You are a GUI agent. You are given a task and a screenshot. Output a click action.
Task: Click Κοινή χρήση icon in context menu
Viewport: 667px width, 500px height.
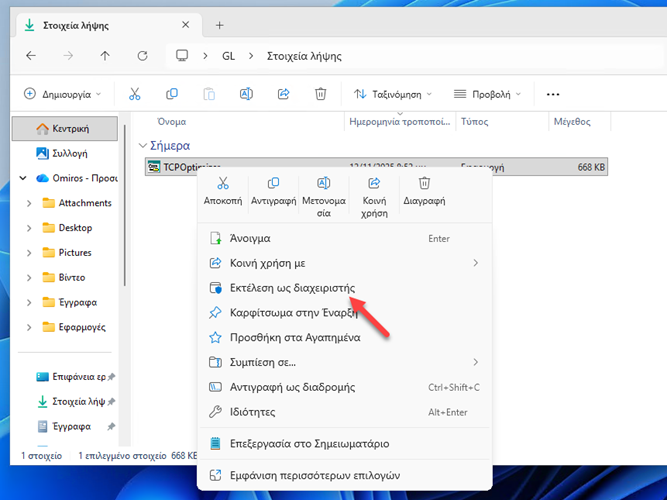tap(374, 184)
